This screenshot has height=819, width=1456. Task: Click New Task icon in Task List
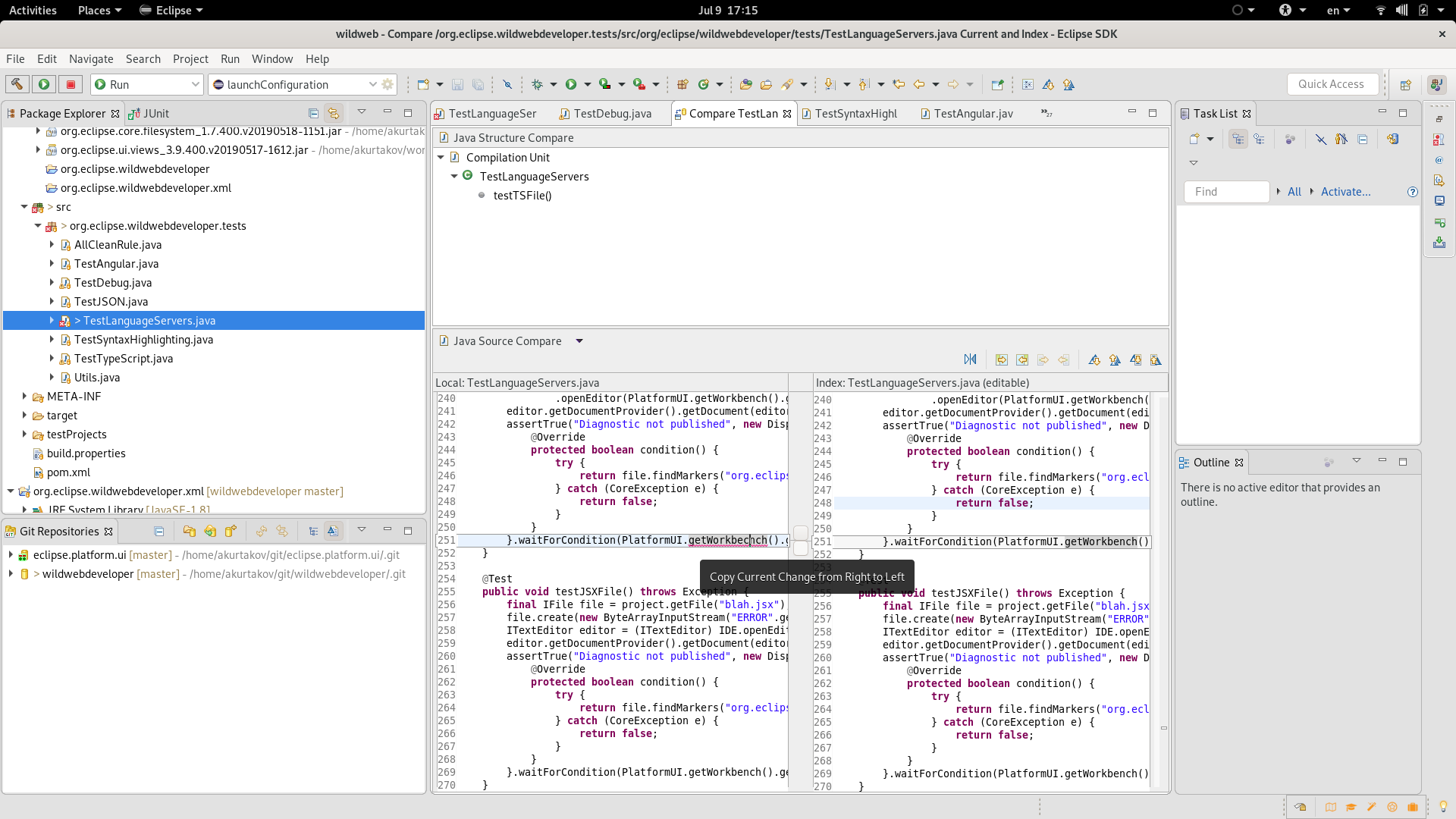[1194, 139]
